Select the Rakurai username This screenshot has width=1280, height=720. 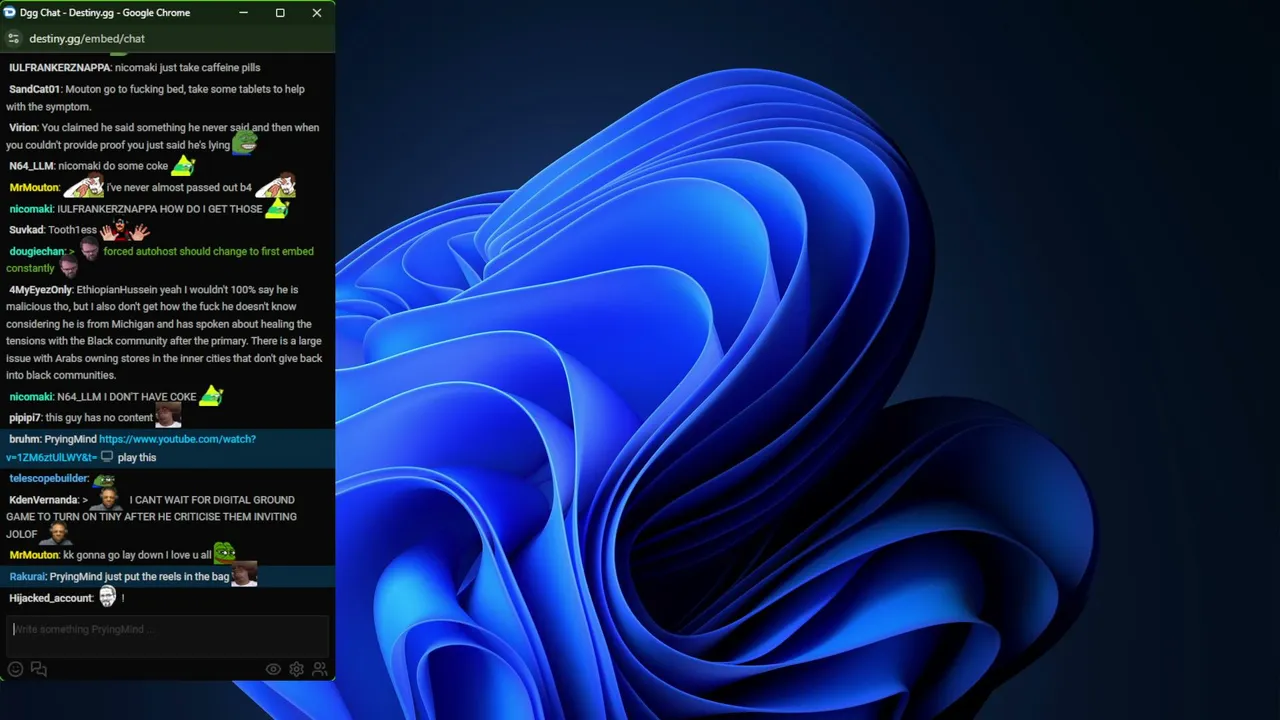[x=27, y=576]
